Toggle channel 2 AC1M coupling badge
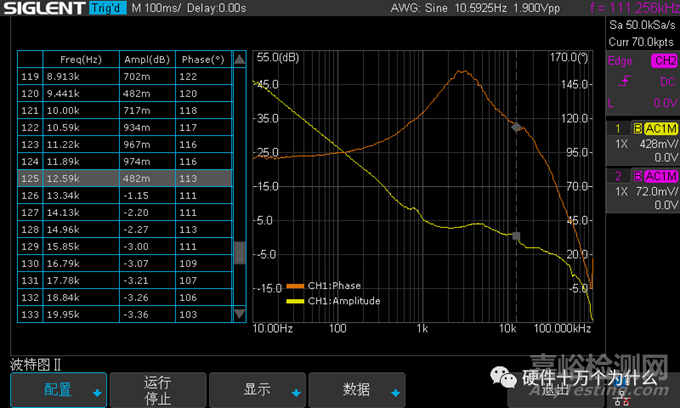 click(660, 176)
